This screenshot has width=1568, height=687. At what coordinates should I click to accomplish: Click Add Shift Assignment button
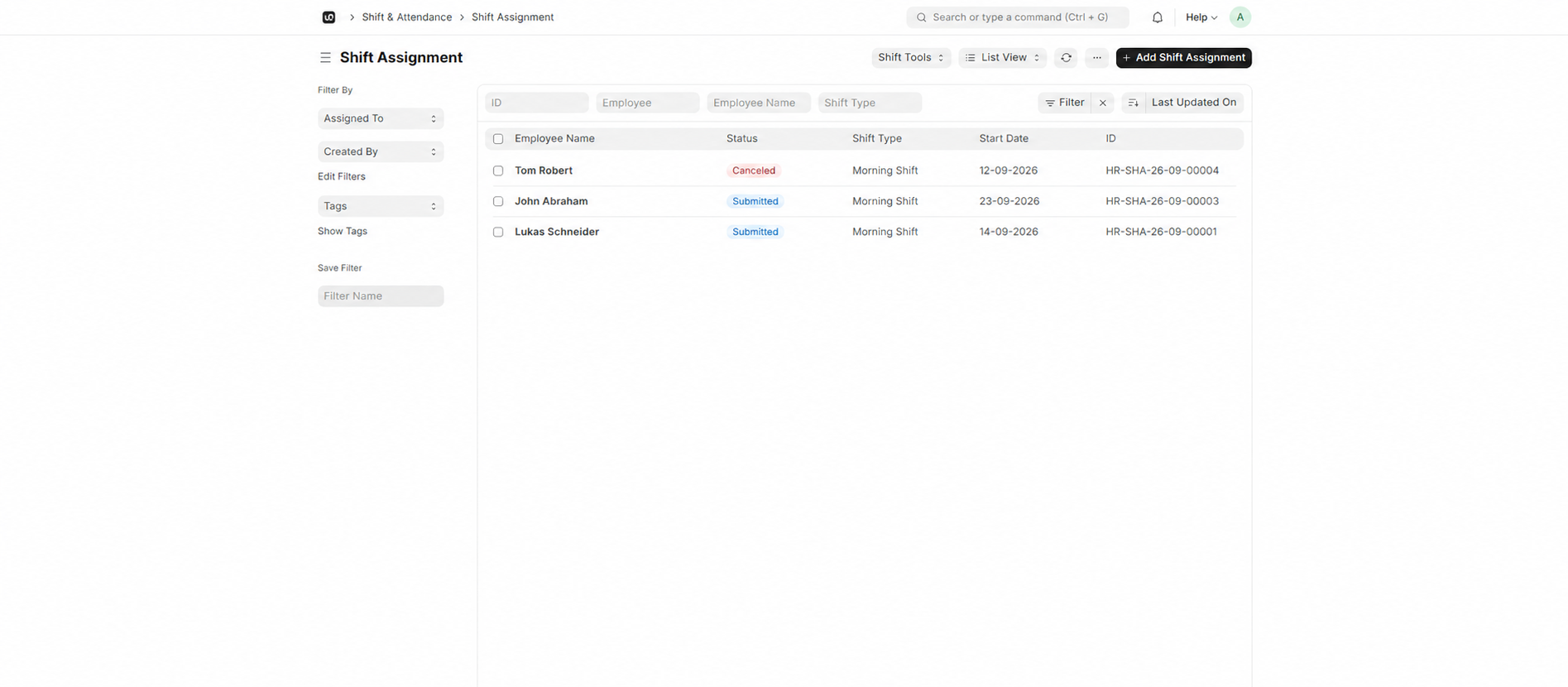pos(1183,58)
